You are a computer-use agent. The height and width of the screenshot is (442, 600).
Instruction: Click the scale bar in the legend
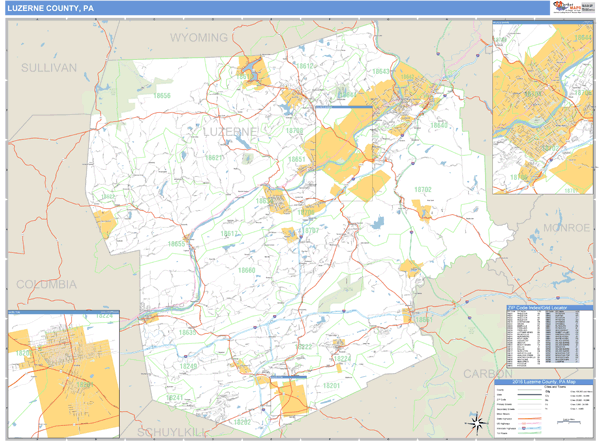click(569, 421)
